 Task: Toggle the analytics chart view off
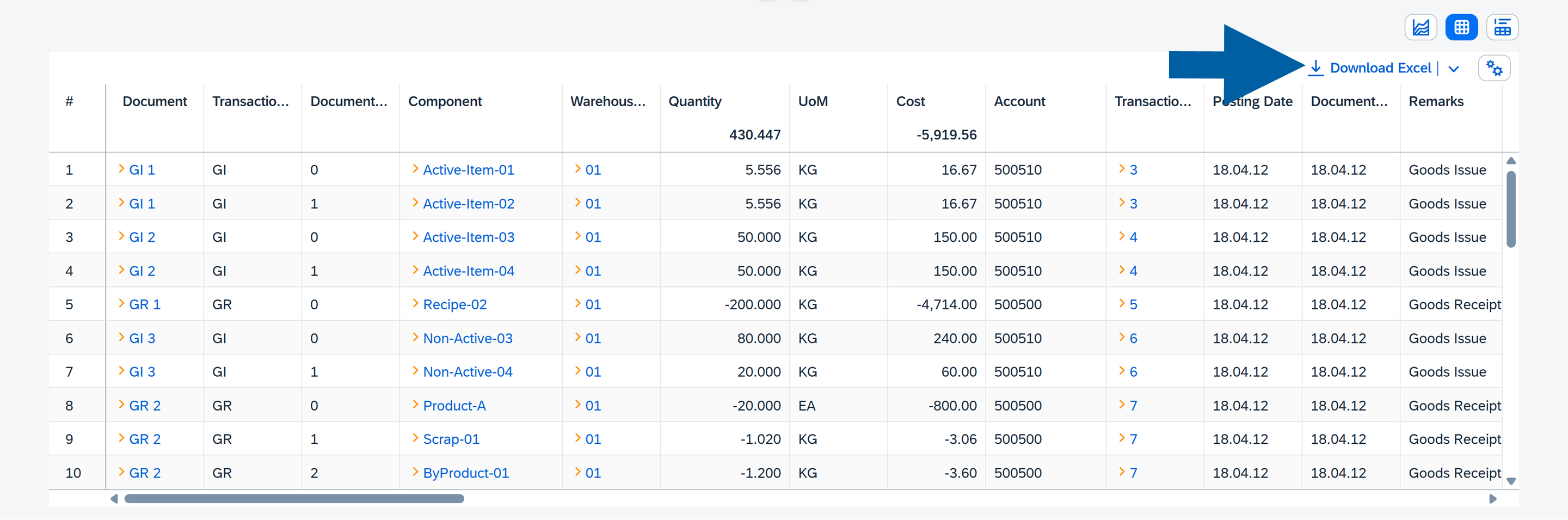pos(1421,27)
